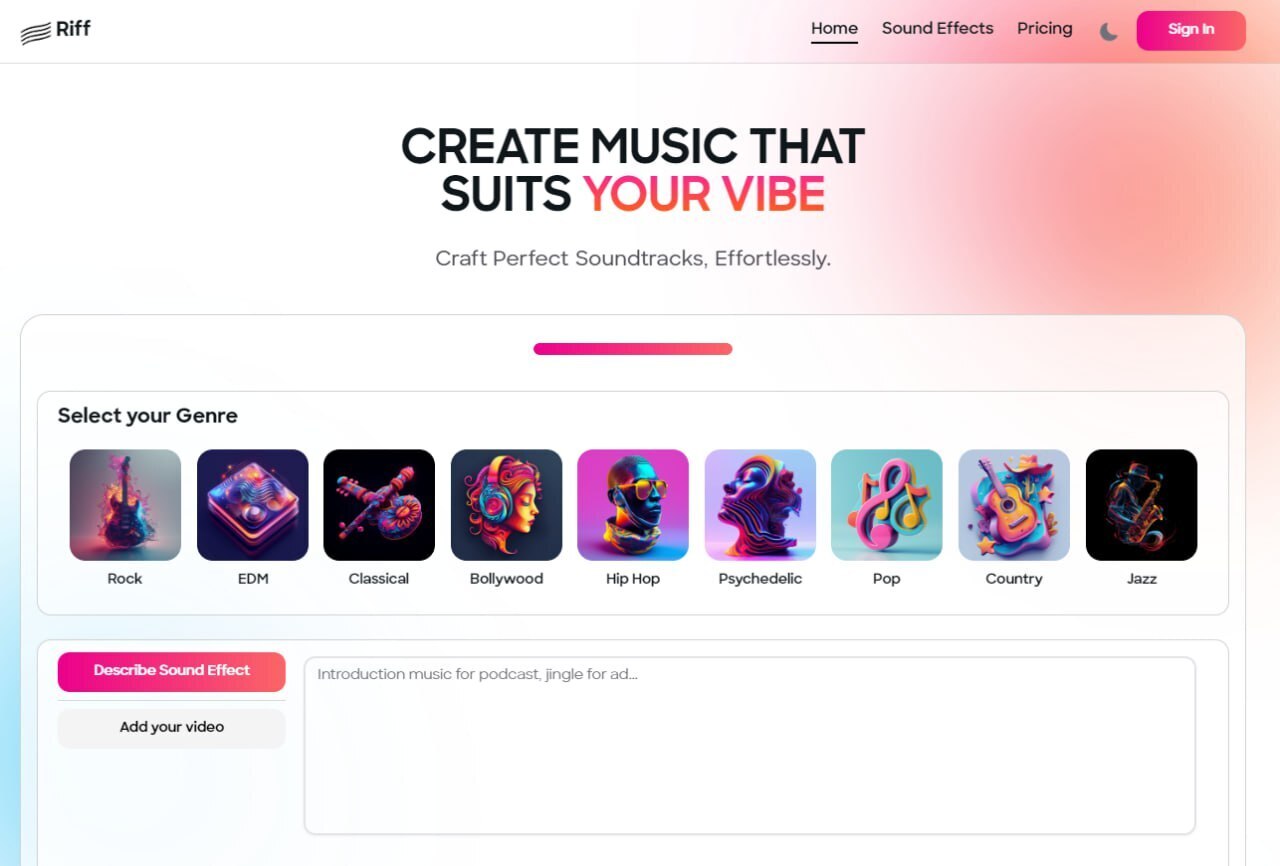The height and width of the screenshot is (866, 1280).
Task: Switch to Describe Sound Effect tab
Action: [x=172, y=672]
